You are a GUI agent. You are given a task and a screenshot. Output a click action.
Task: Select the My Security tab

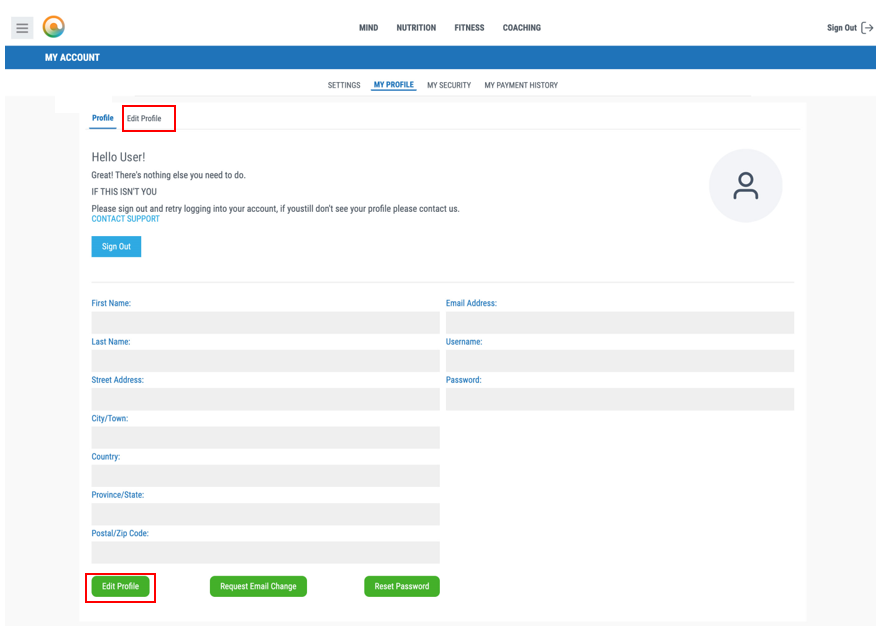(x=449, y=85)
